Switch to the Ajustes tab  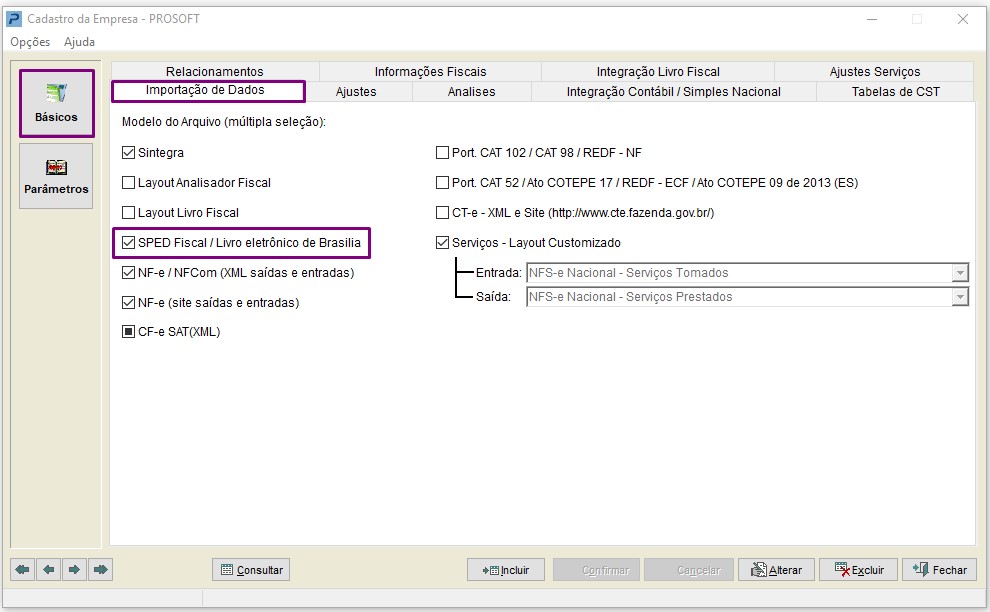(356, 92)
